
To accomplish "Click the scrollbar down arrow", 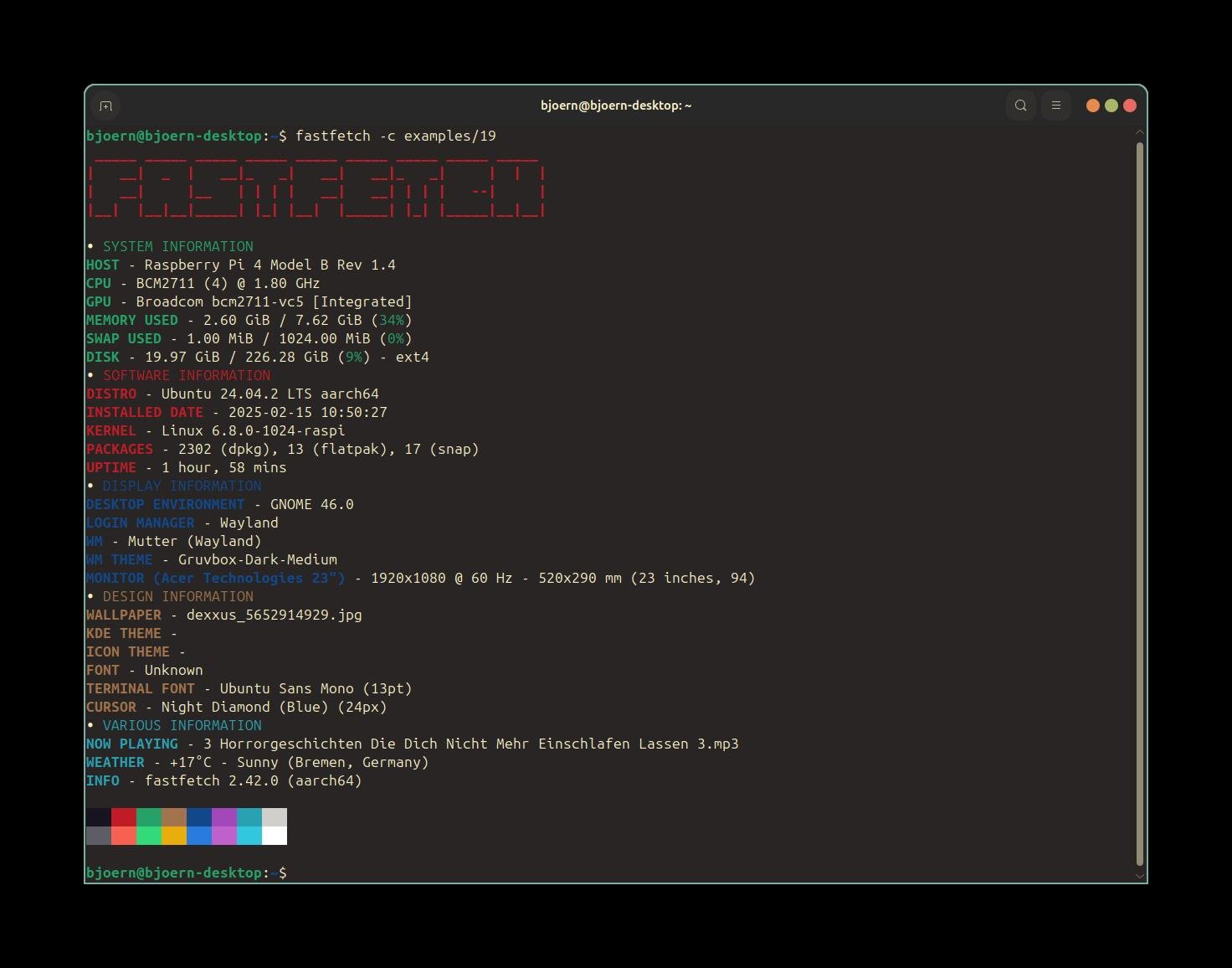I will coord(1140,876).
